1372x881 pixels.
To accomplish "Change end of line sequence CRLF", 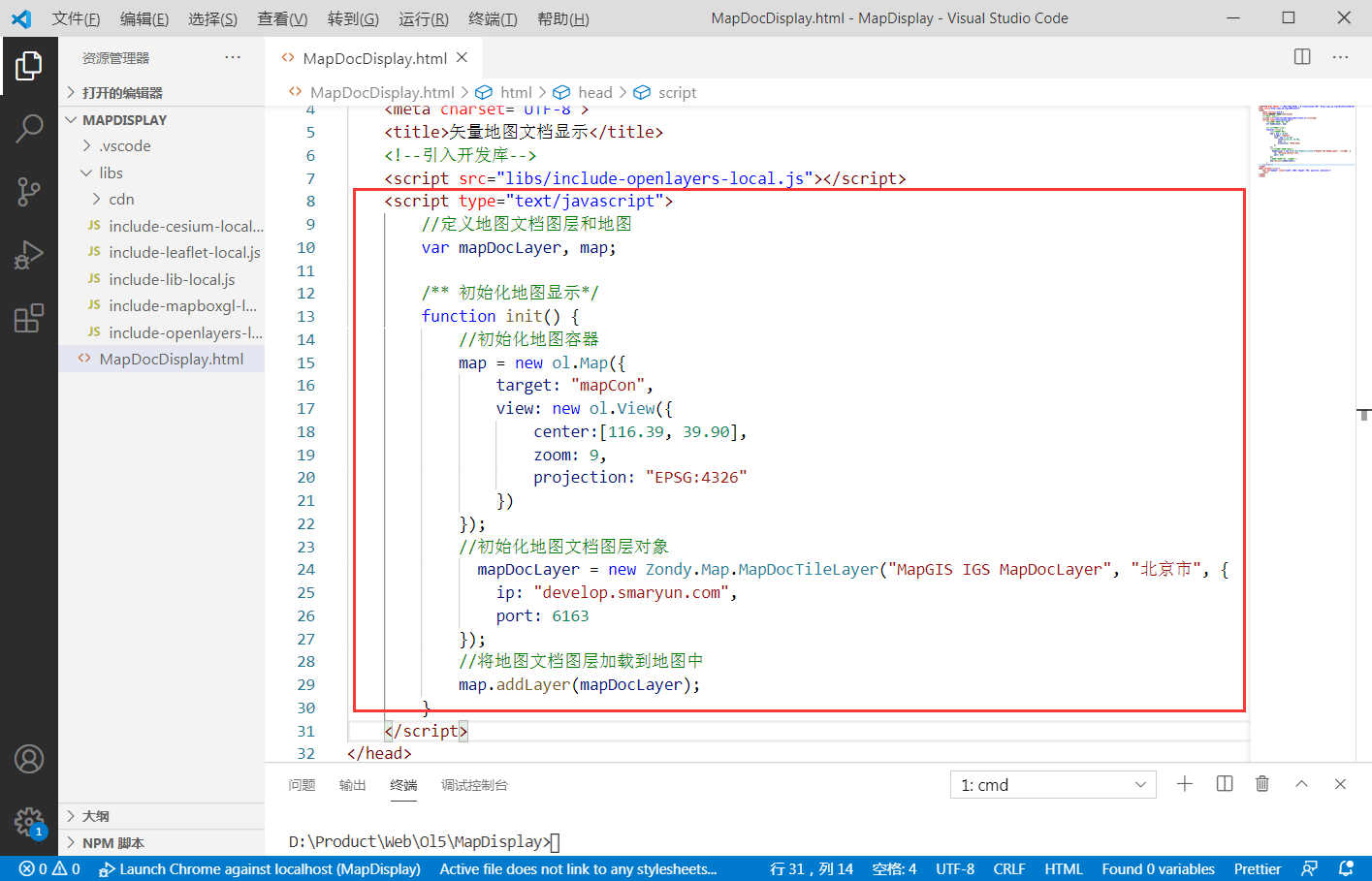I will pyautogui.click(x=1009, y=869).
